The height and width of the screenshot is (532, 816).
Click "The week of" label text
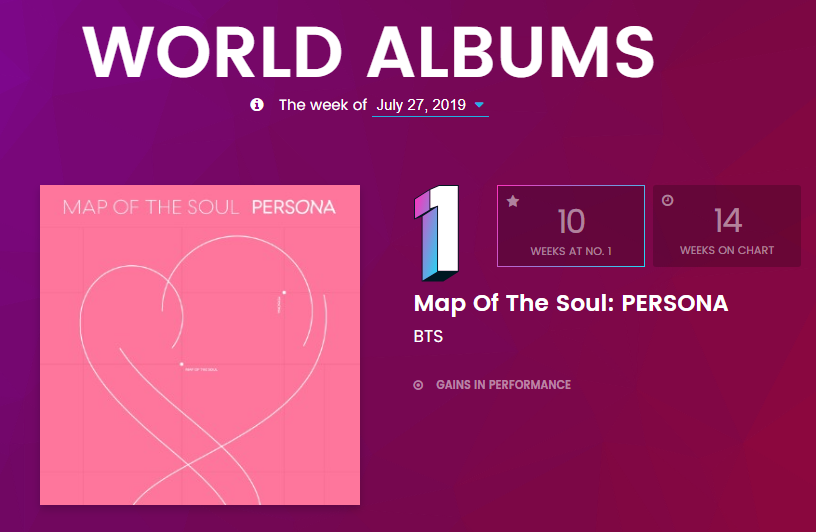(x=322, y=105)
